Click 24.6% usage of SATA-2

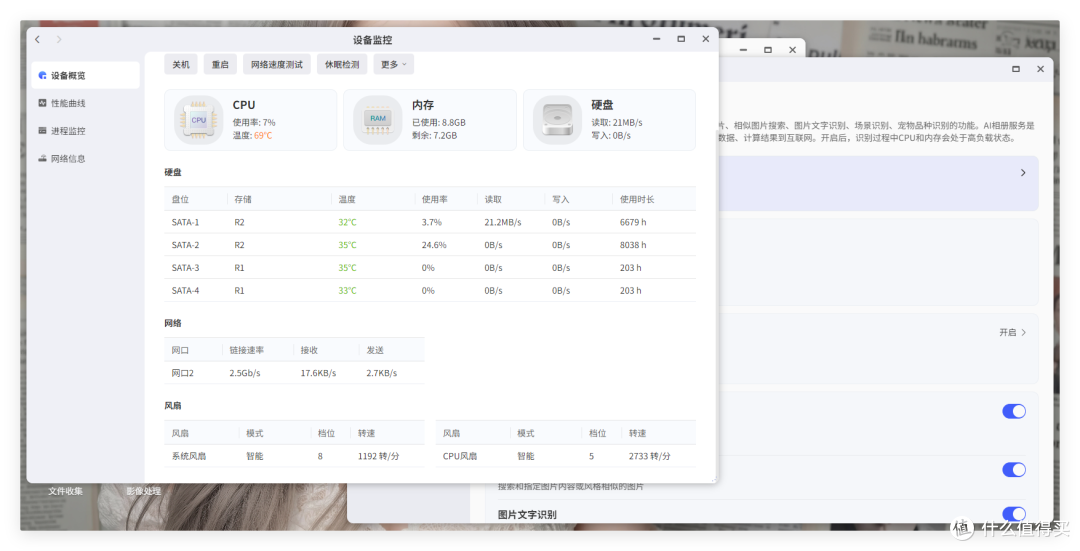[434, 245]
